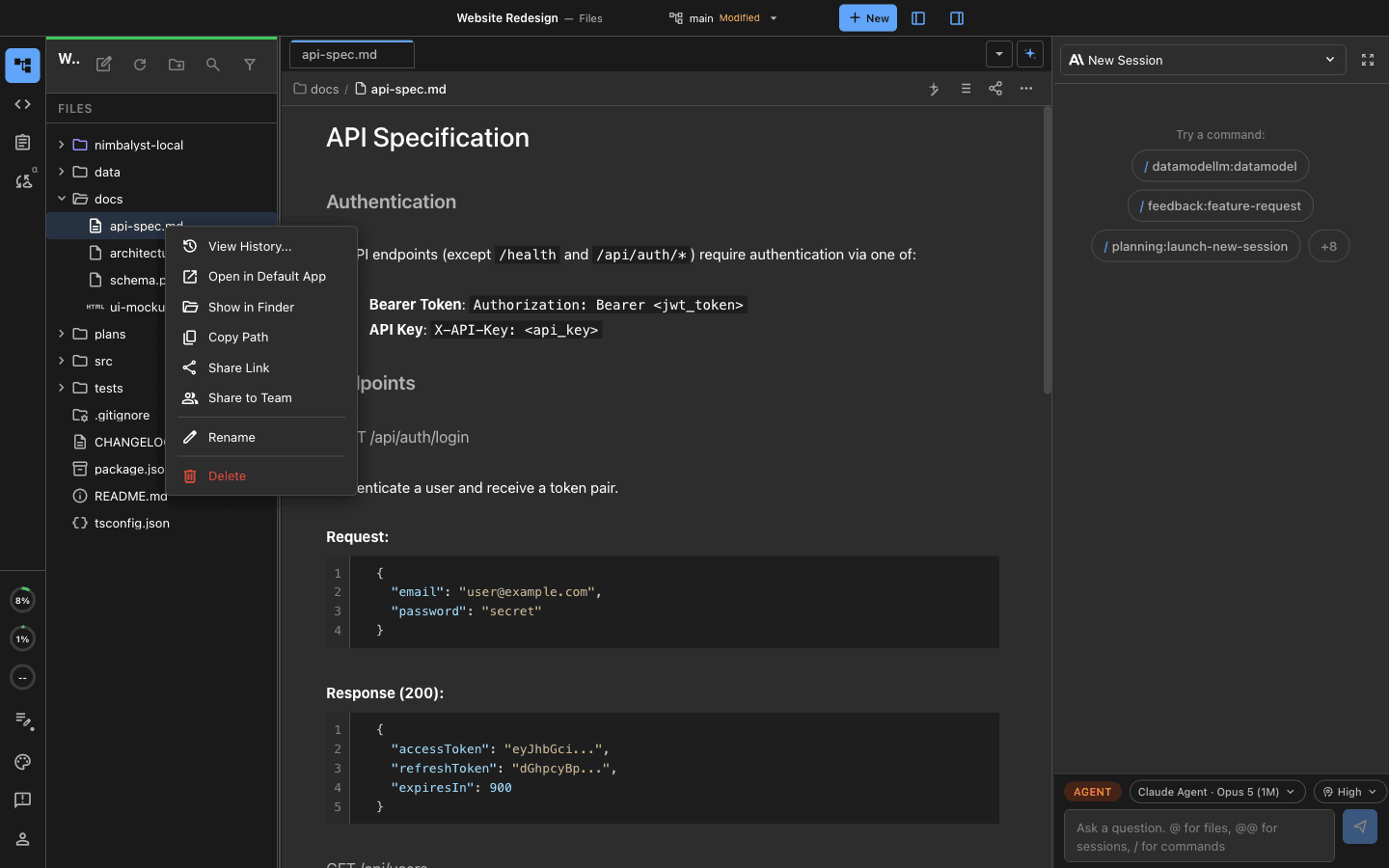1389x868 pixels.
Task: Click the AI sparkle button near tabs
Action: point(1030,54)
